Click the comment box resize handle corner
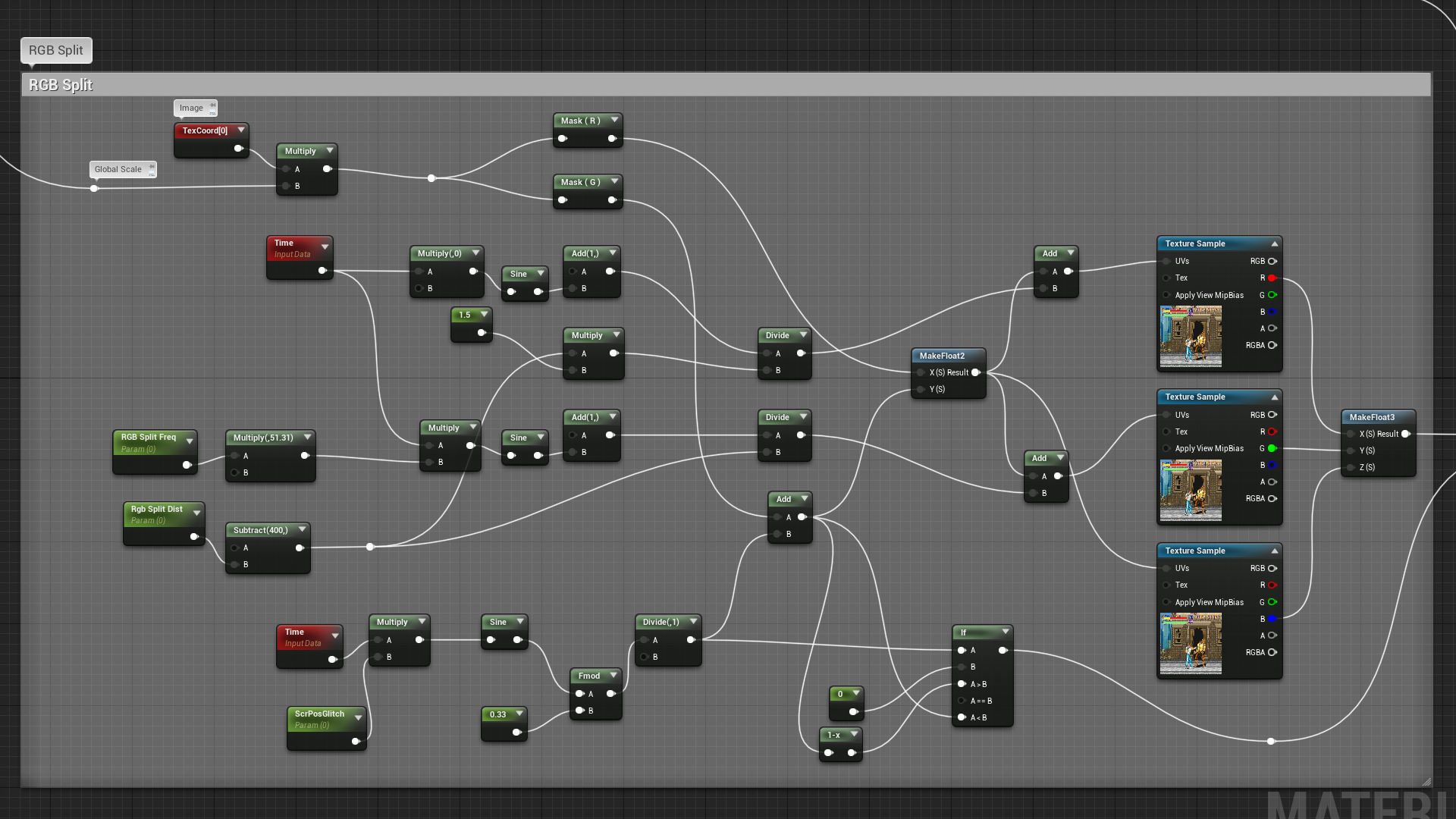Viewport: 1456px width, 819px height. 1426,782
